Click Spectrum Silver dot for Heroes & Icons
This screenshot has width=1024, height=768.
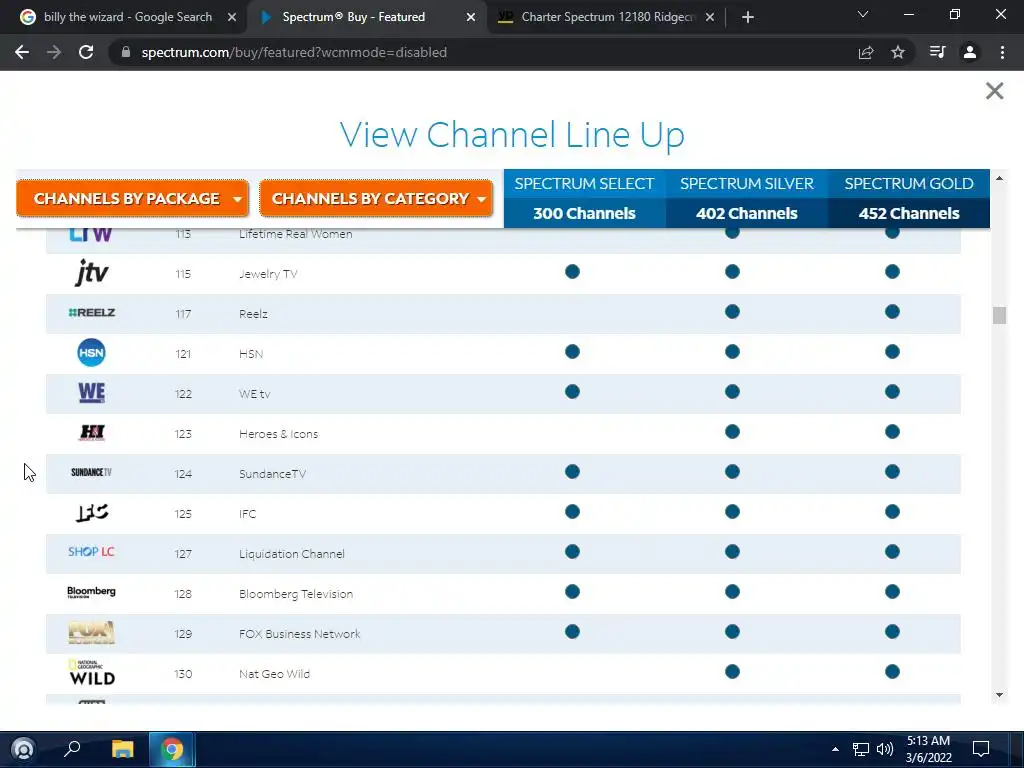[x=733, y=432]
